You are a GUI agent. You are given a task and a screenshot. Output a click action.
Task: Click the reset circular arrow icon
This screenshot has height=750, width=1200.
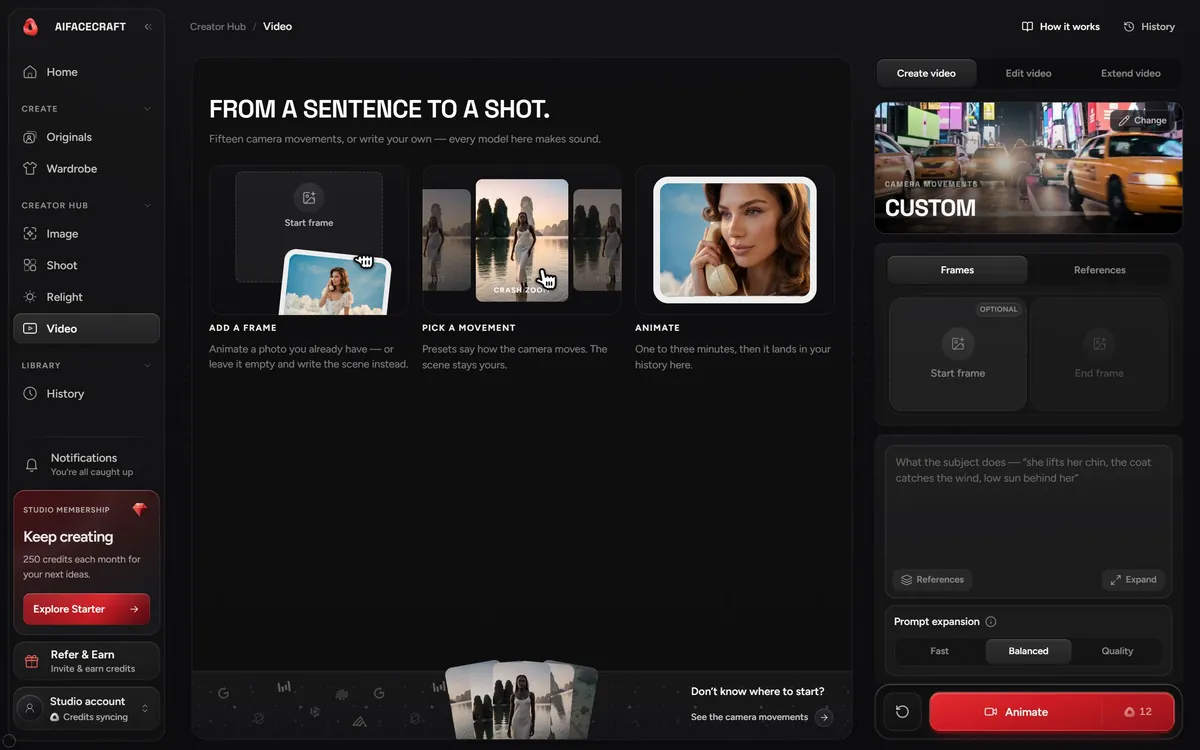tap(902, 712)
